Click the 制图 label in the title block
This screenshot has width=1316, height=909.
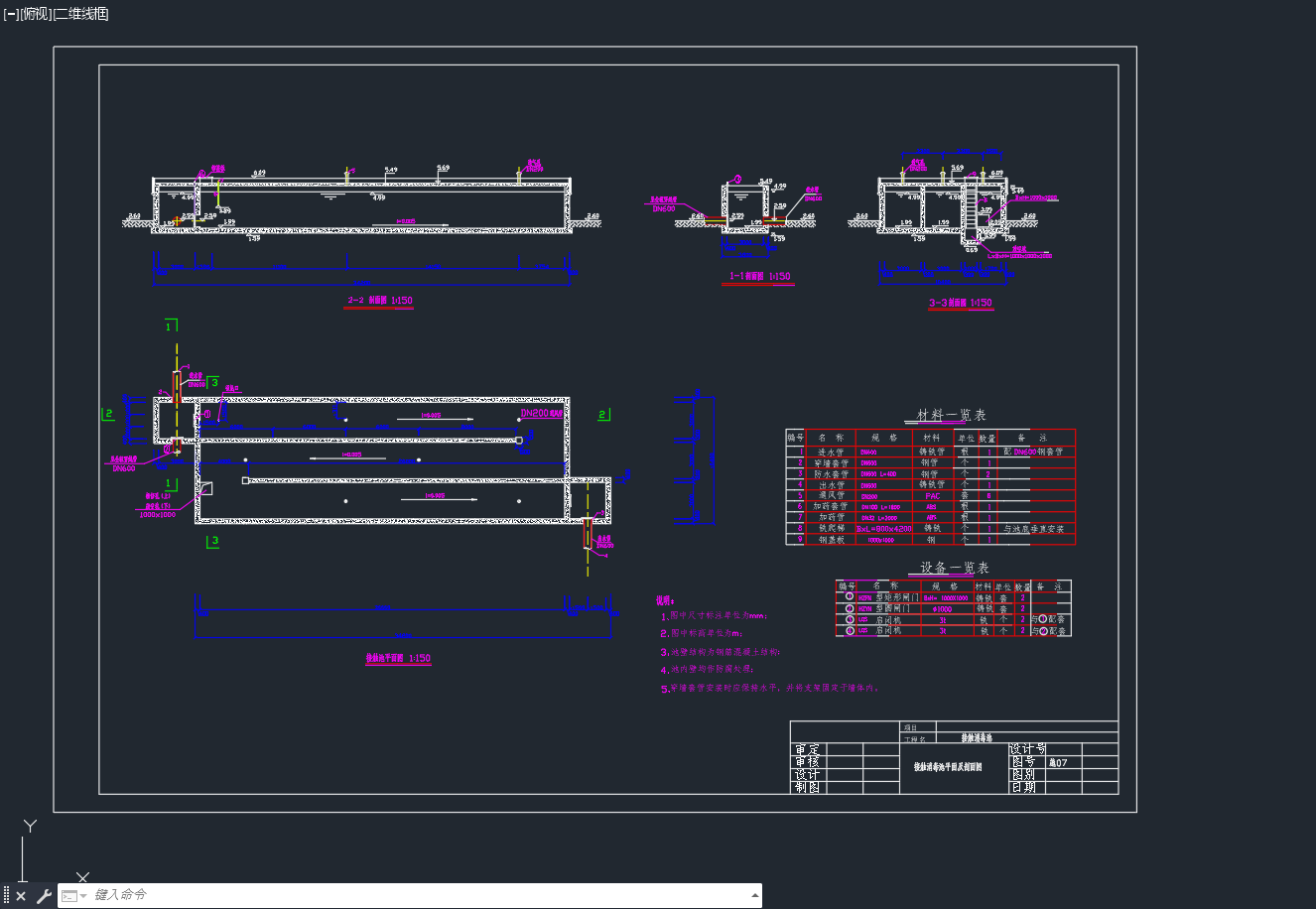click(x=807, y=787)
